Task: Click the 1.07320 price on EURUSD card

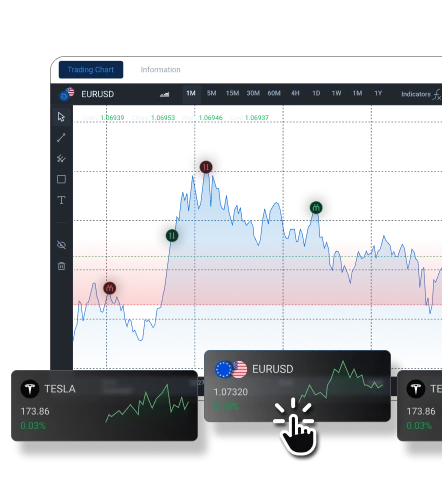Action: pyautogui.click(x=231, y=392)
